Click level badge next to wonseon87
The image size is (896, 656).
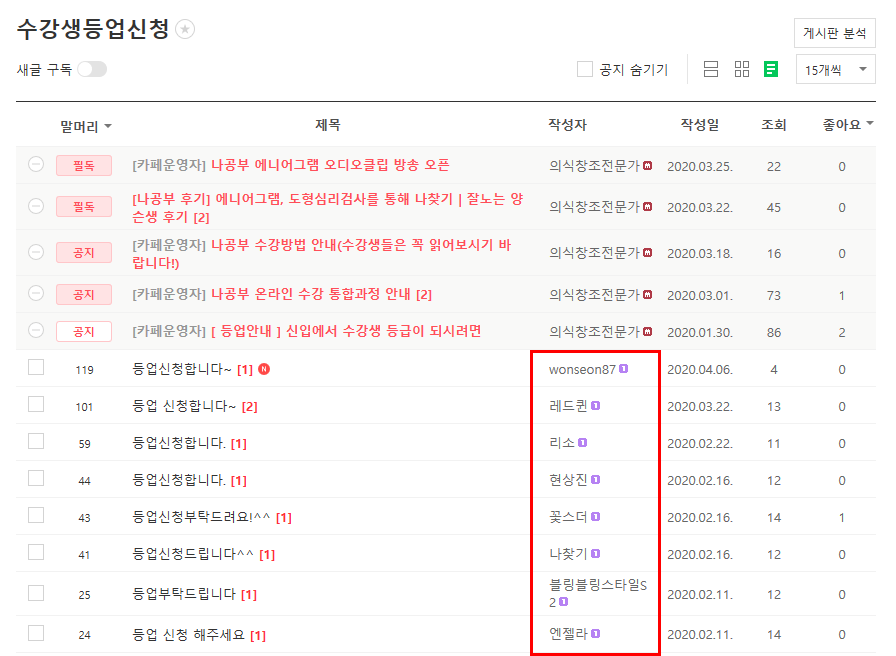[624, 369]
